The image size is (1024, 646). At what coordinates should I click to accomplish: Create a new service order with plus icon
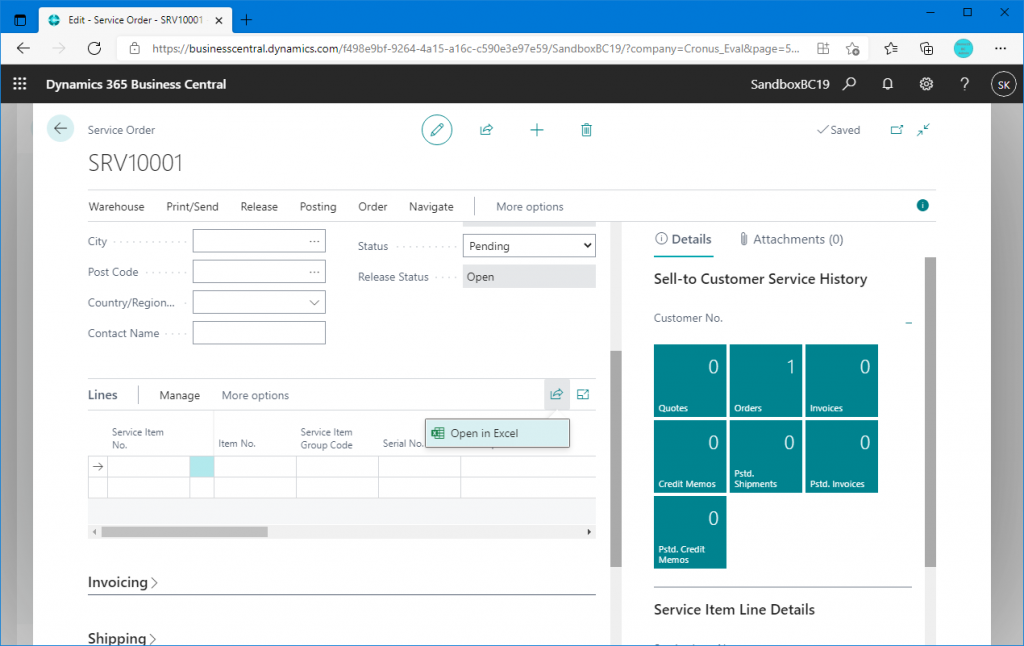[x=537, y=130]
